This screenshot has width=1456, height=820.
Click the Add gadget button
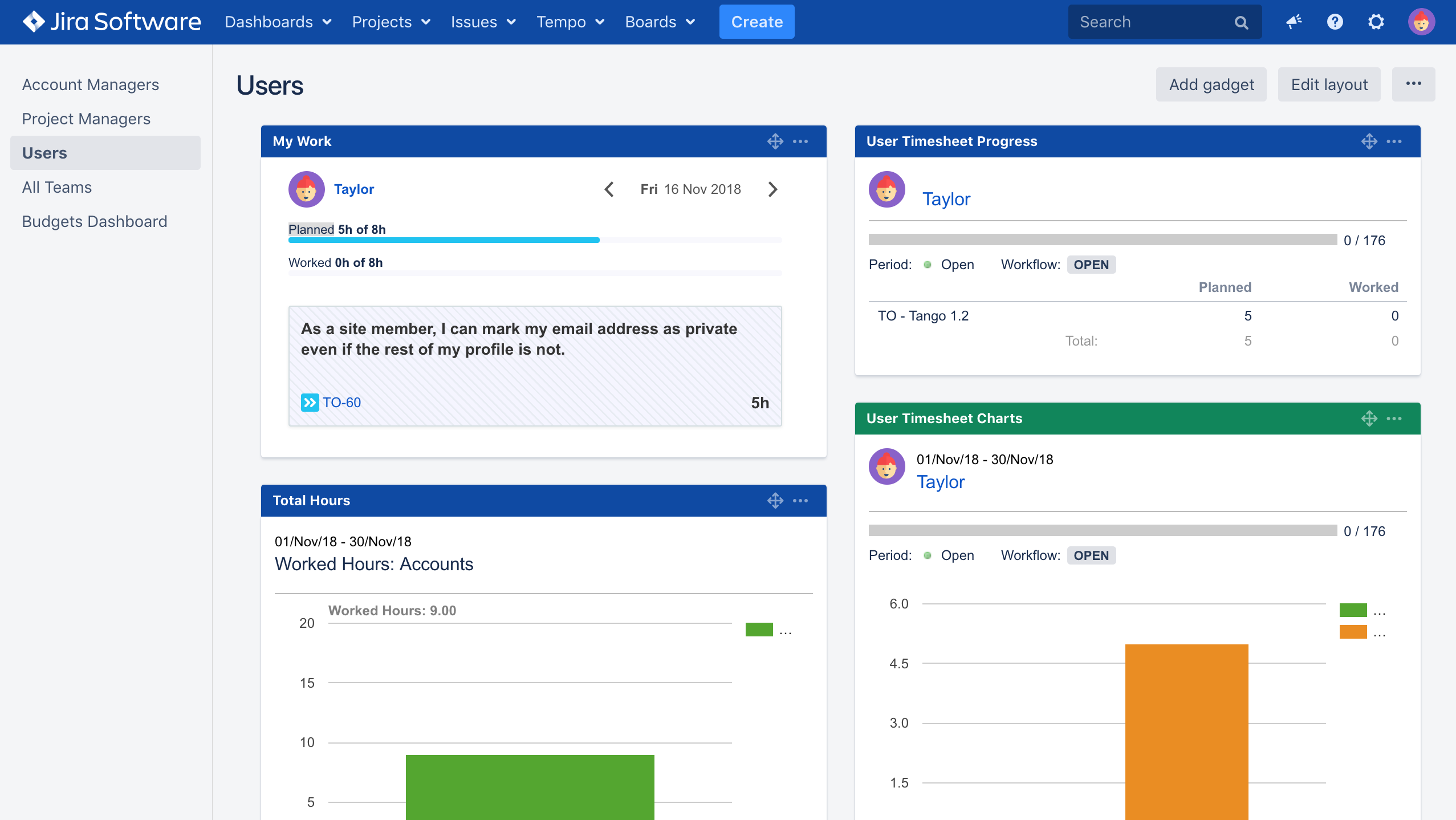pyautogui.click(x=1211, y=84)
